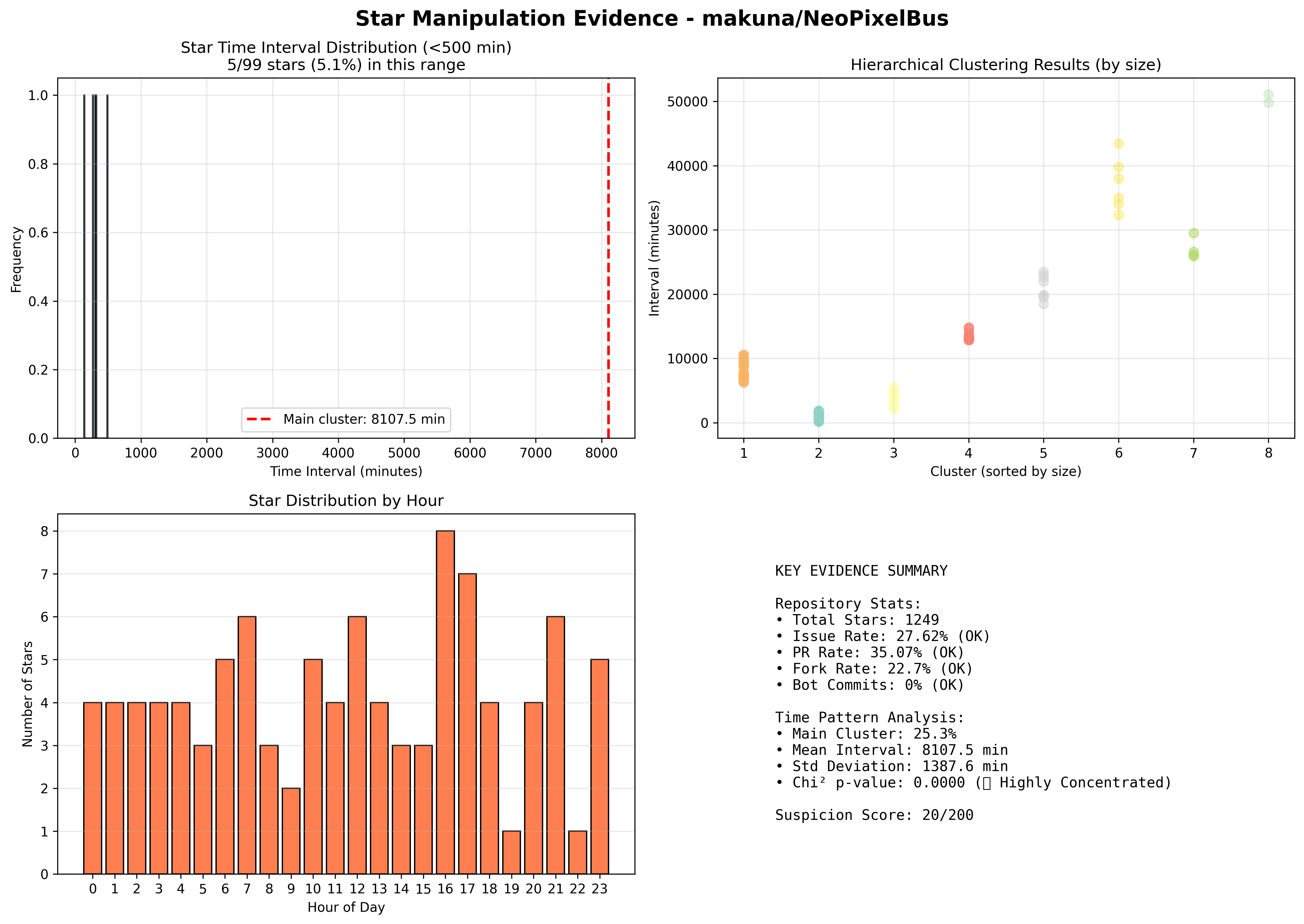Click the 'Suspicion Score: 20/200' line
Image resolution: width=1304 pixels, height=924 pixels.
pyautogui.click(x=874, y=815)
